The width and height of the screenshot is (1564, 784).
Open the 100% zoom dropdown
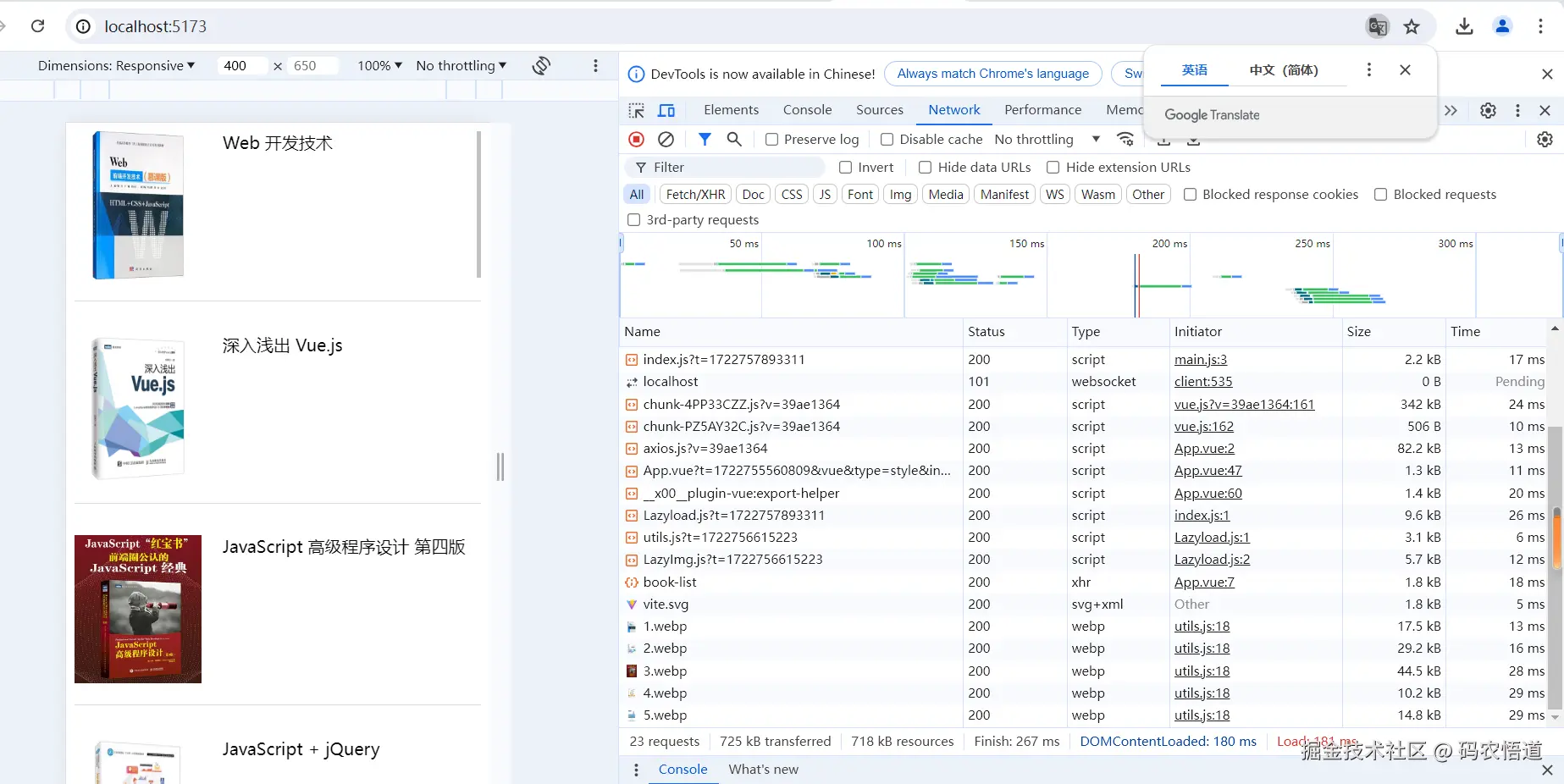379,65
